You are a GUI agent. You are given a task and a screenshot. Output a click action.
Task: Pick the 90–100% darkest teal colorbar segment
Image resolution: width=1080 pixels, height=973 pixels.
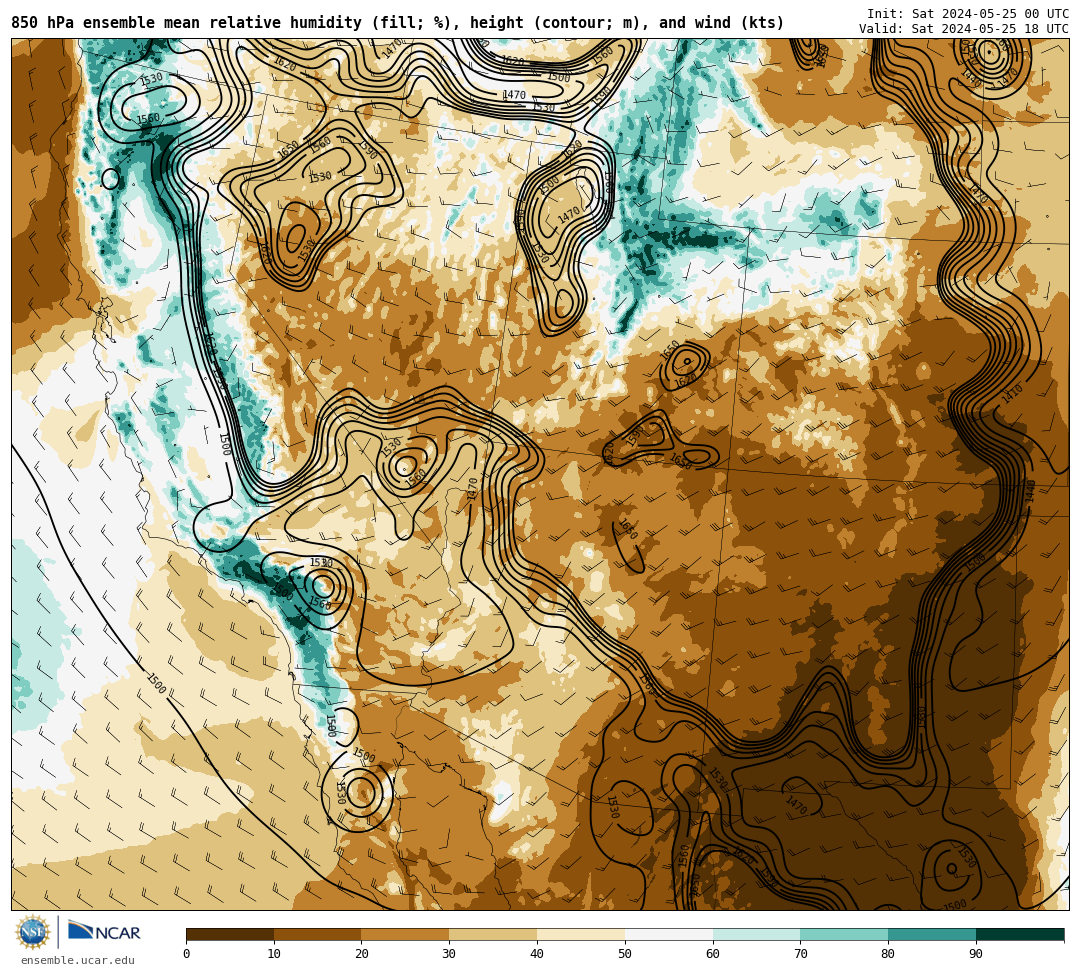click(x=1020, y=934)
